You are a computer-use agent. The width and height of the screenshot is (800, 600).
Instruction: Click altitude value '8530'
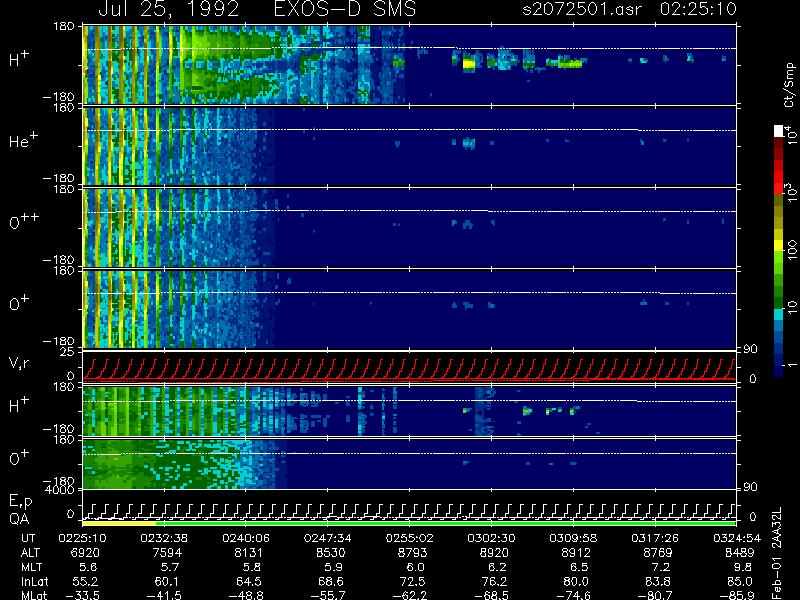point(330,553)
